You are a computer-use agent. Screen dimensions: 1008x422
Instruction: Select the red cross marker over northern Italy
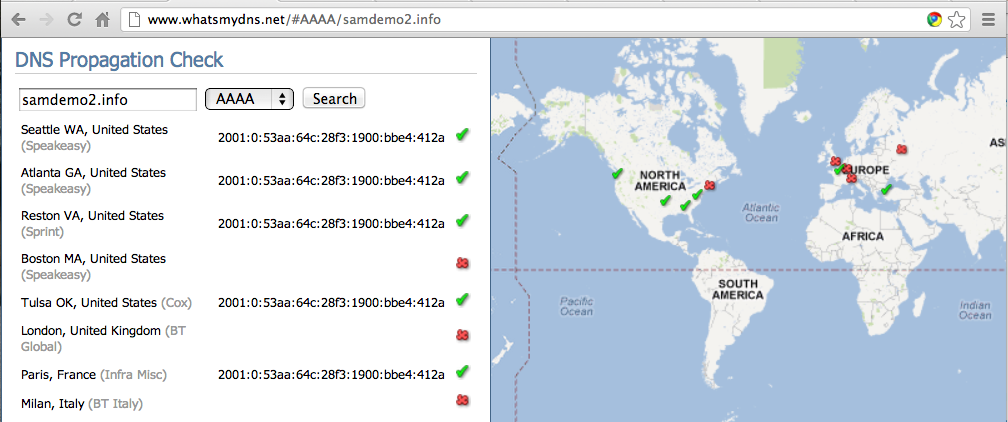tap(852, 178)
